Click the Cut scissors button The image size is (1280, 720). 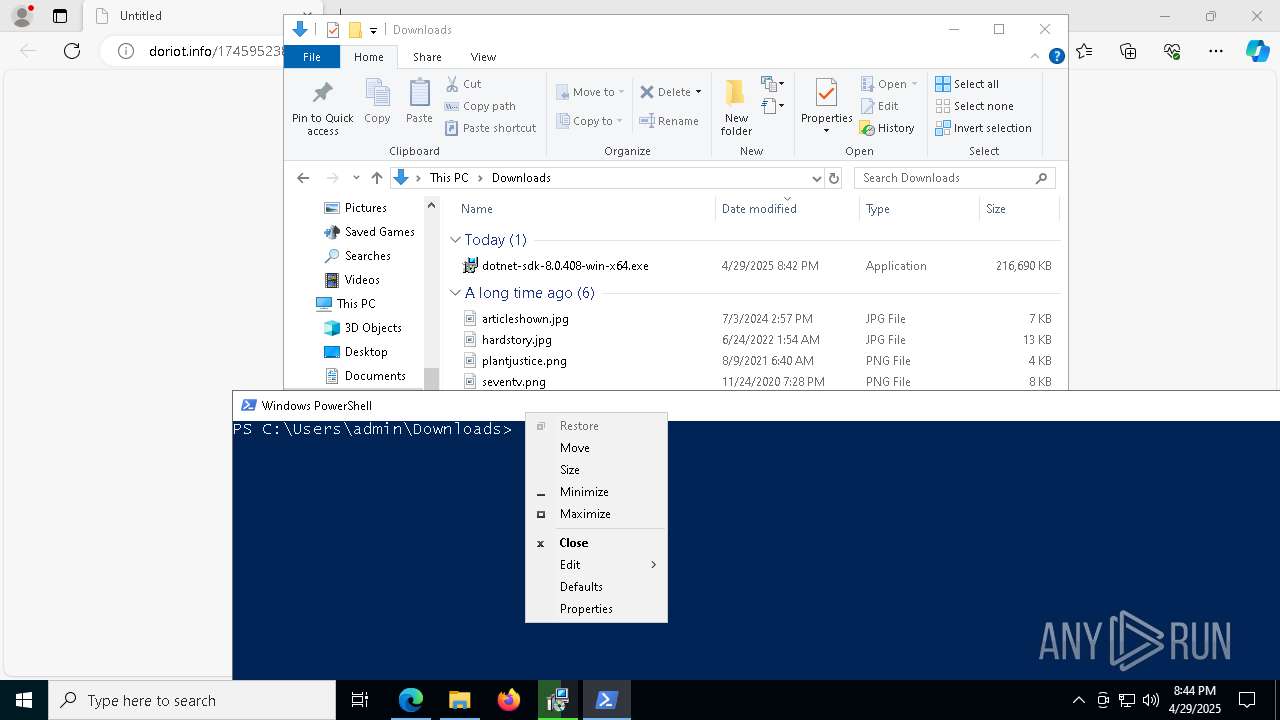tap(463, 84)
